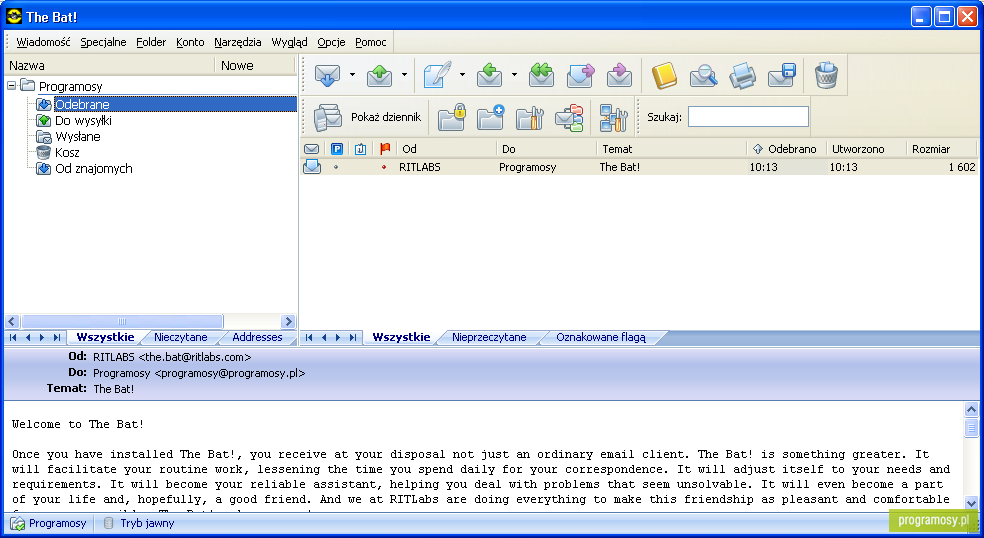Open the new message dropdown arrow
The width and height of the screenshot is (984, 538).
[x=463, y=75]
